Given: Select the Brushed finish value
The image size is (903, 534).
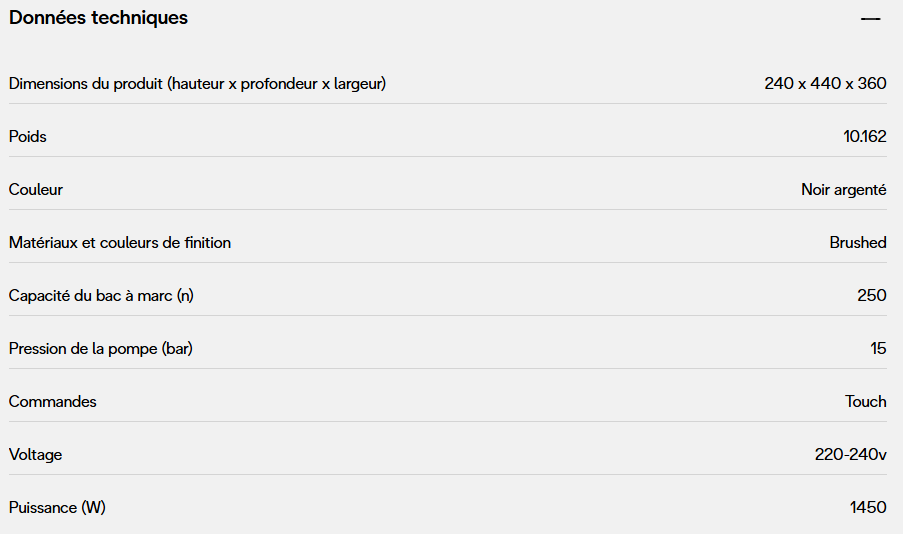Looking at the screenshot, I should (x=857, y=243).
